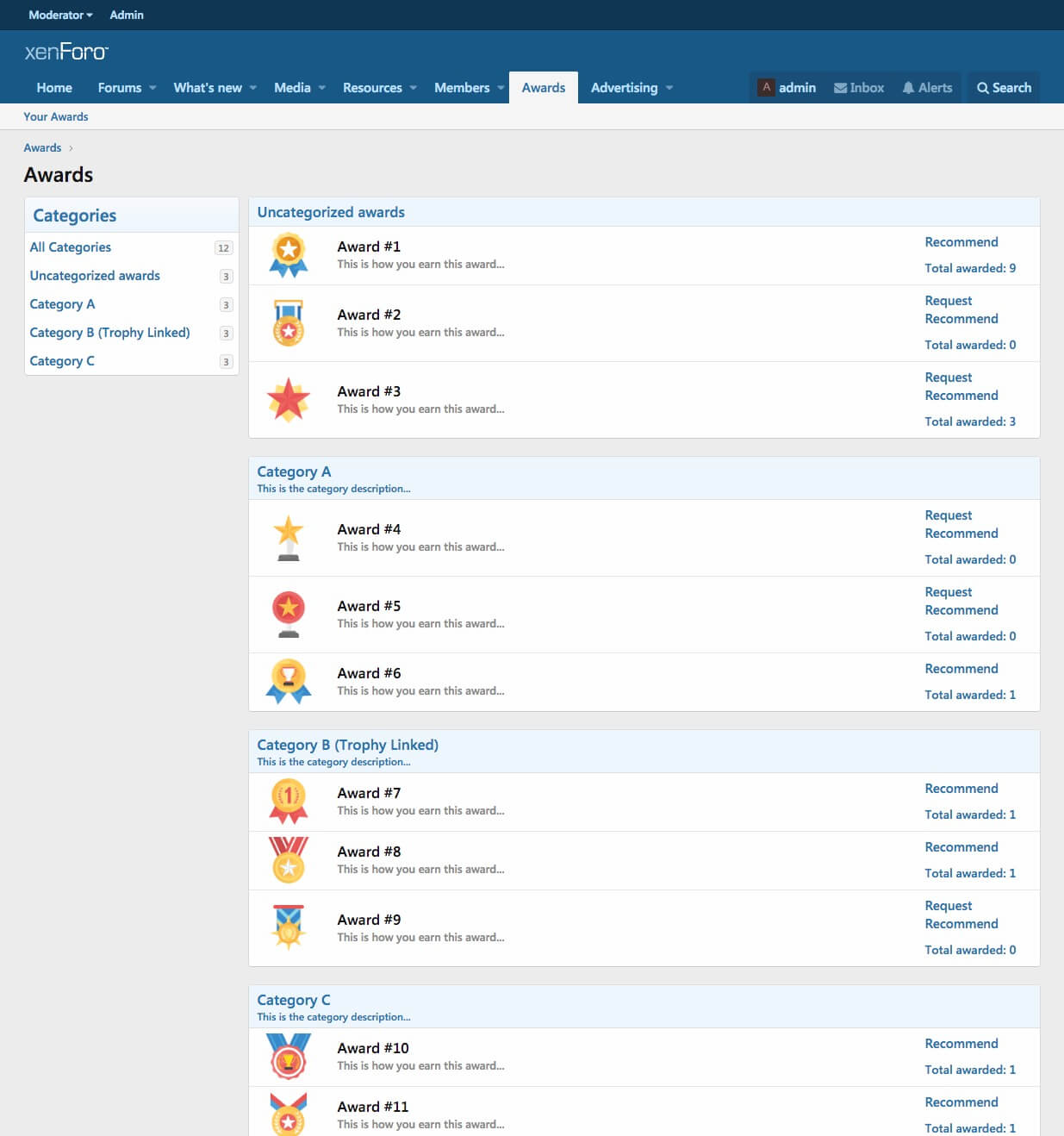This screenshot has width=1064, height=1136.
Task: Open the Your Awards sub-navigation link
Action: coord(56,116)
